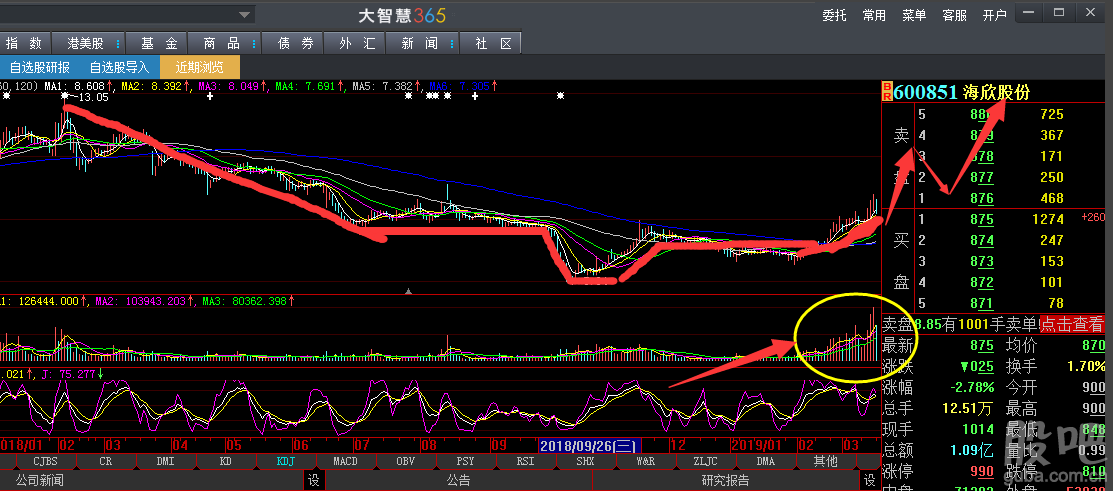Click the 13.05 high price marker
The height and width of the screenshot is (491, 1113).
93,97
